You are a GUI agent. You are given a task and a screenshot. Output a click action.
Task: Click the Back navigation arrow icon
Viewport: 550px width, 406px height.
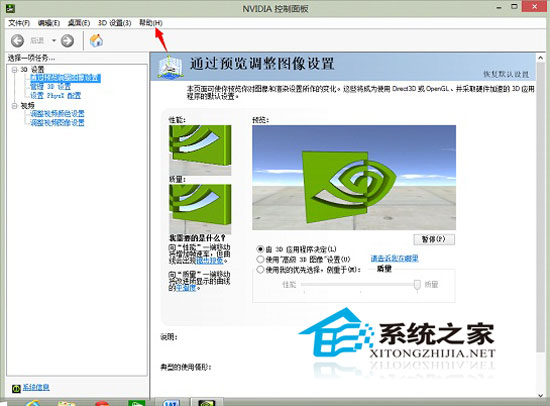coord(17,41)
